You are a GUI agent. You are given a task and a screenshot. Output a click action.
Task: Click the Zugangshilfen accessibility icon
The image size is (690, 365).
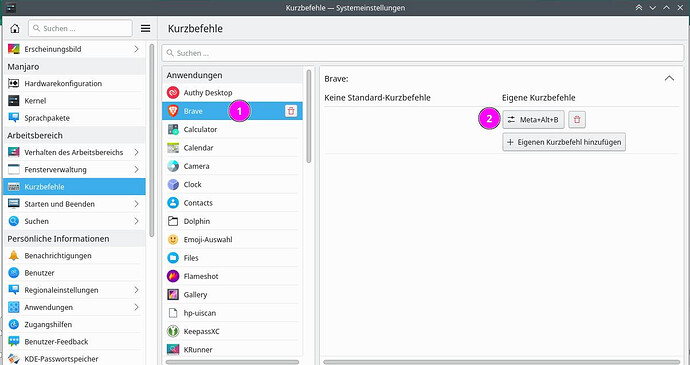[x=14, y=324]
